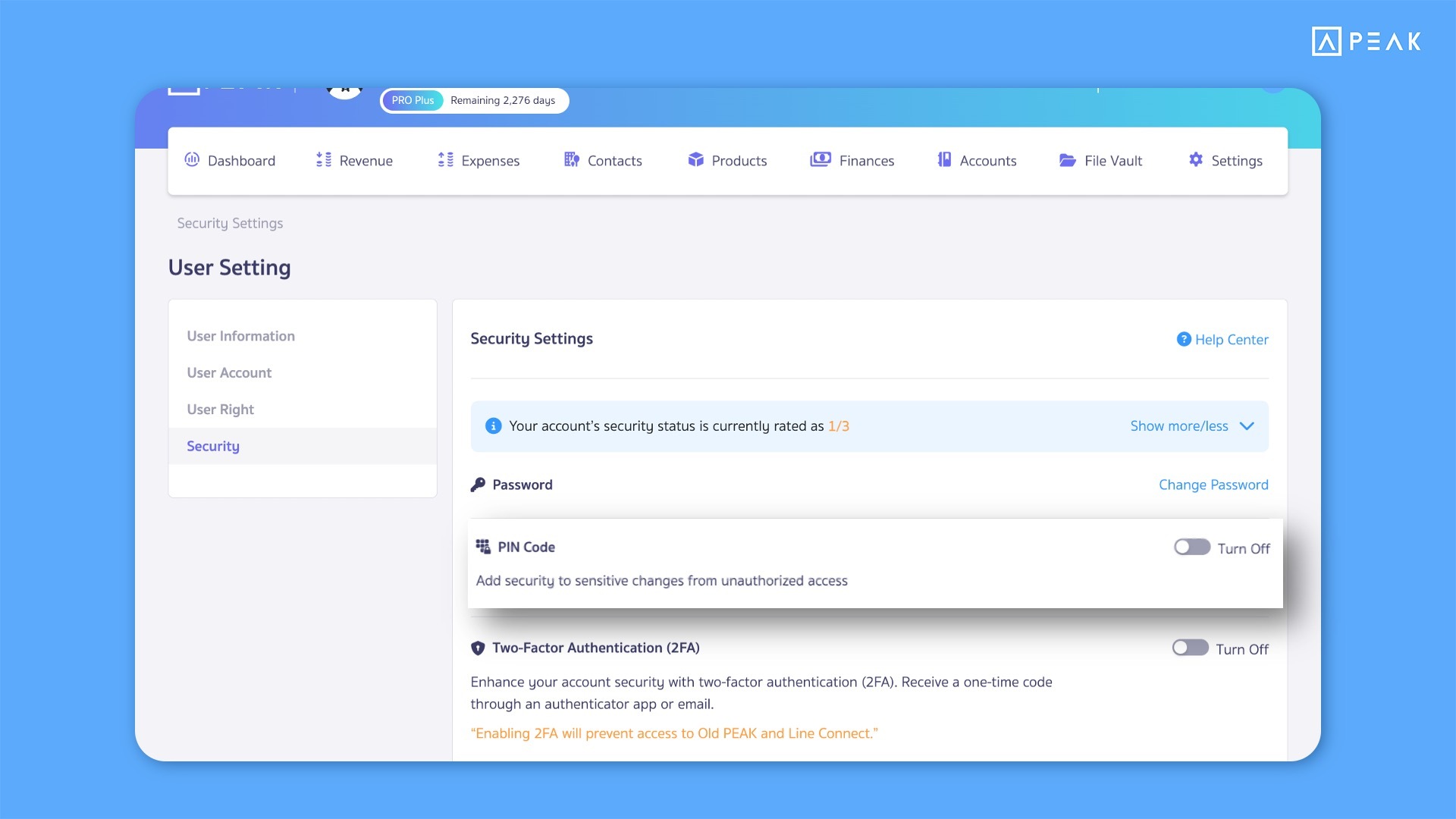This screenshot has width=1456, height=819.
Task: Click Show more/less text
Action: [x=1178, y=426]
